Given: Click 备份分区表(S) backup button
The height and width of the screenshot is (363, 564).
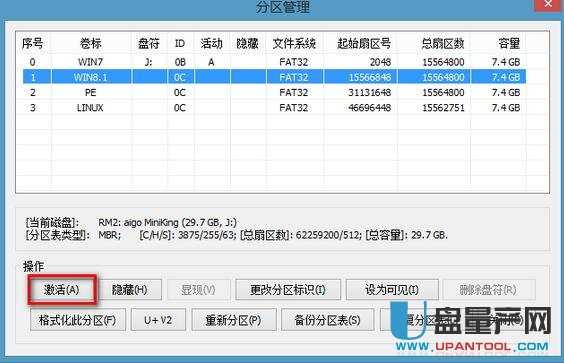Looking at the screenshot, I should 327,320.
